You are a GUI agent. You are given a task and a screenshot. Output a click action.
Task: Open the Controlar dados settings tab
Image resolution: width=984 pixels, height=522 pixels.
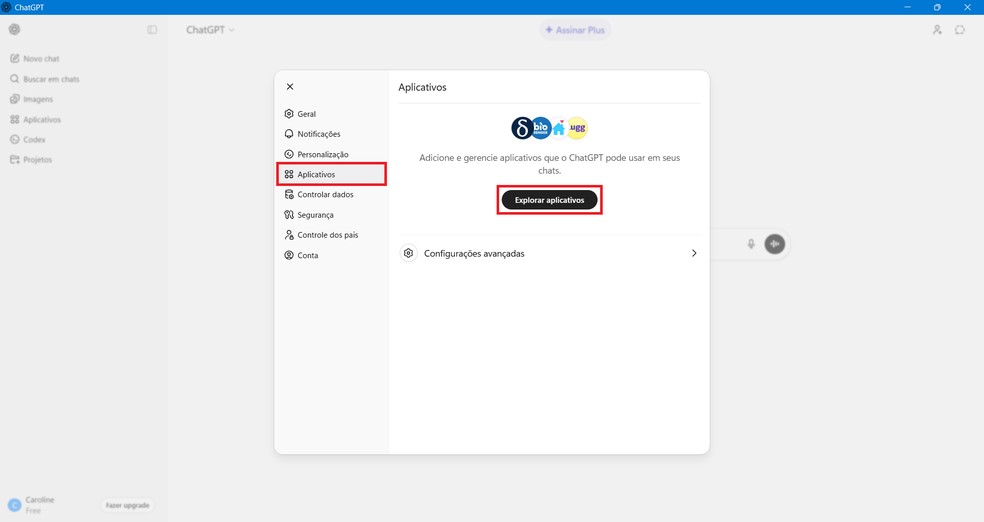pyautogui.click(x=331, y=194)
